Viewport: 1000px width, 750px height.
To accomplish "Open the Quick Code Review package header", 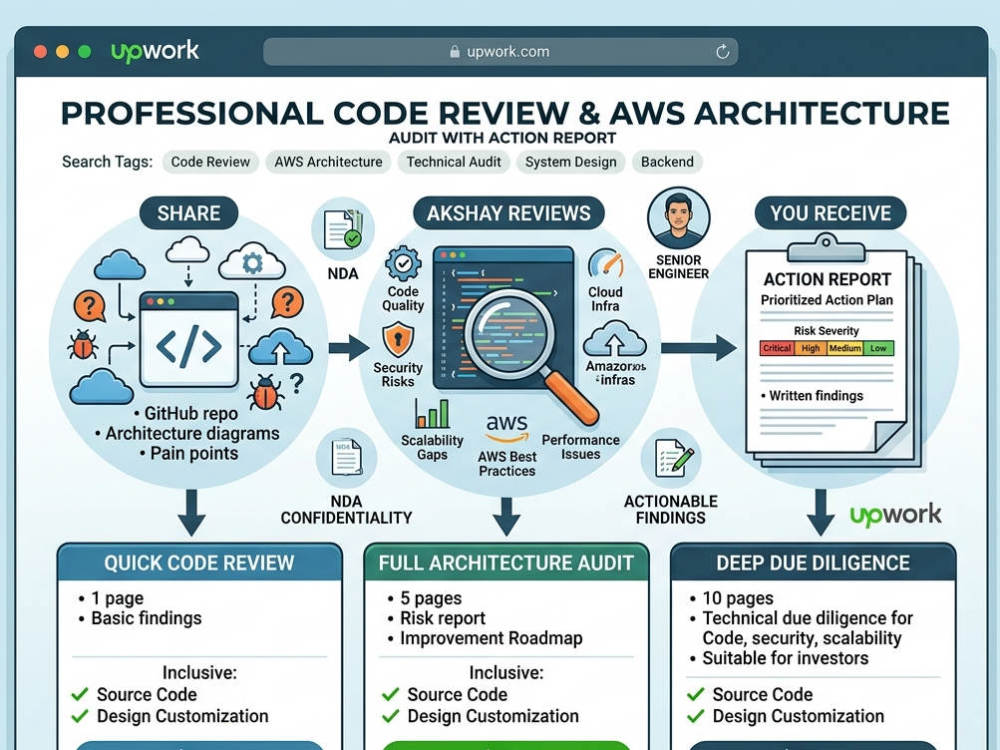I will pyautogui.click(x=200, y=562).
